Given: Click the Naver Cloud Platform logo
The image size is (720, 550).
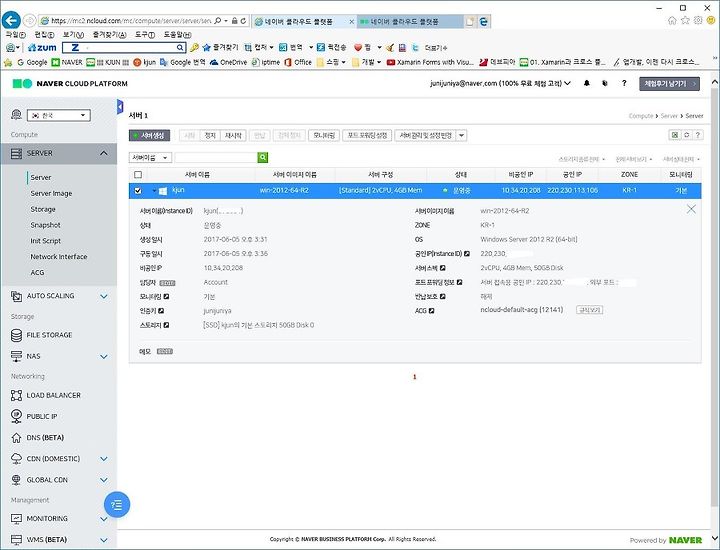Looking at the screenshot, I should pos(70,84).
